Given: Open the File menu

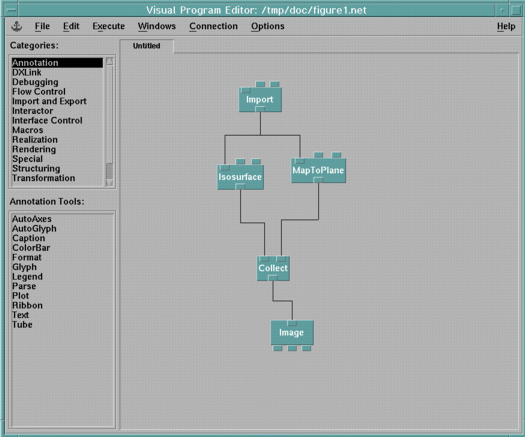Looking at the screenshot, I should tap(42, 26).
